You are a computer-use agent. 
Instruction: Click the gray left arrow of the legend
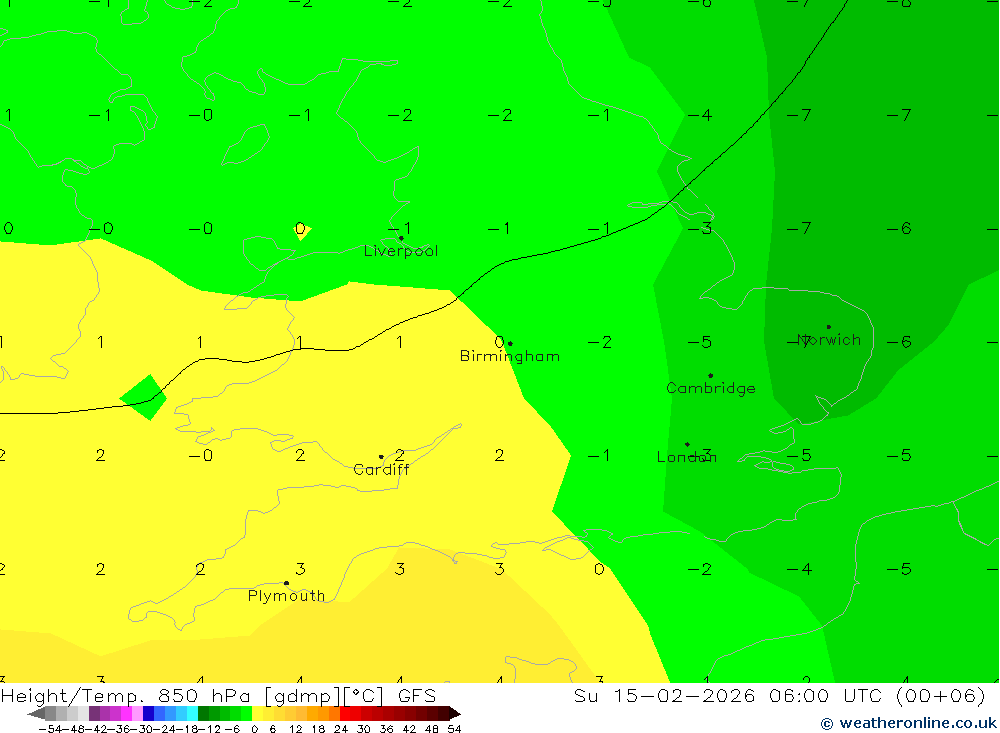tap(37, 714)
